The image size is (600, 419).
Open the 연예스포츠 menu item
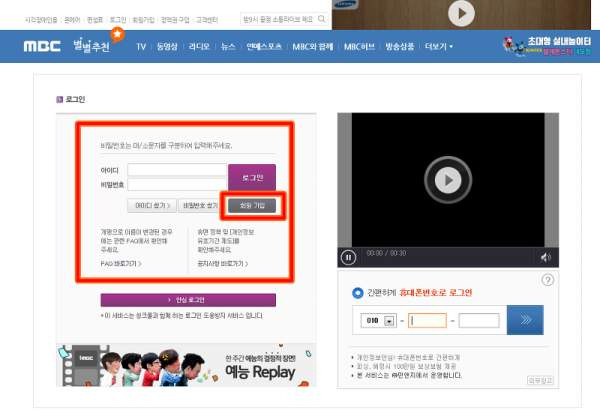264,47
